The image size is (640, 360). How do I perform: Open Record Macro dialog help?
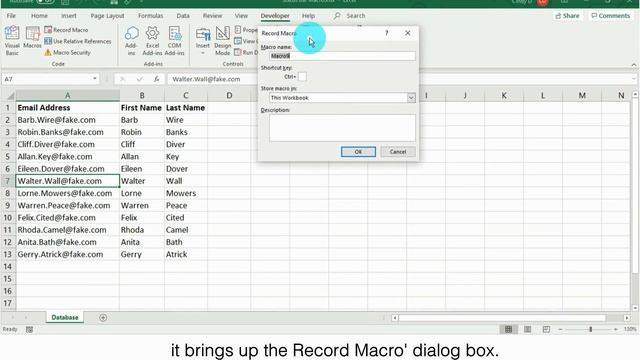(x=387, y=33)
